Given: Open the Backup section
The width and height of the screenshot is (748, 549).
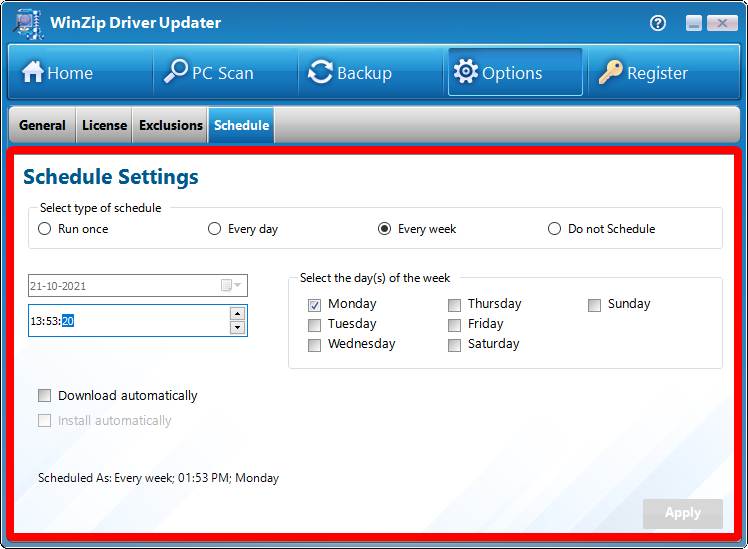Looking at the screenshot, I should [370, 73].
